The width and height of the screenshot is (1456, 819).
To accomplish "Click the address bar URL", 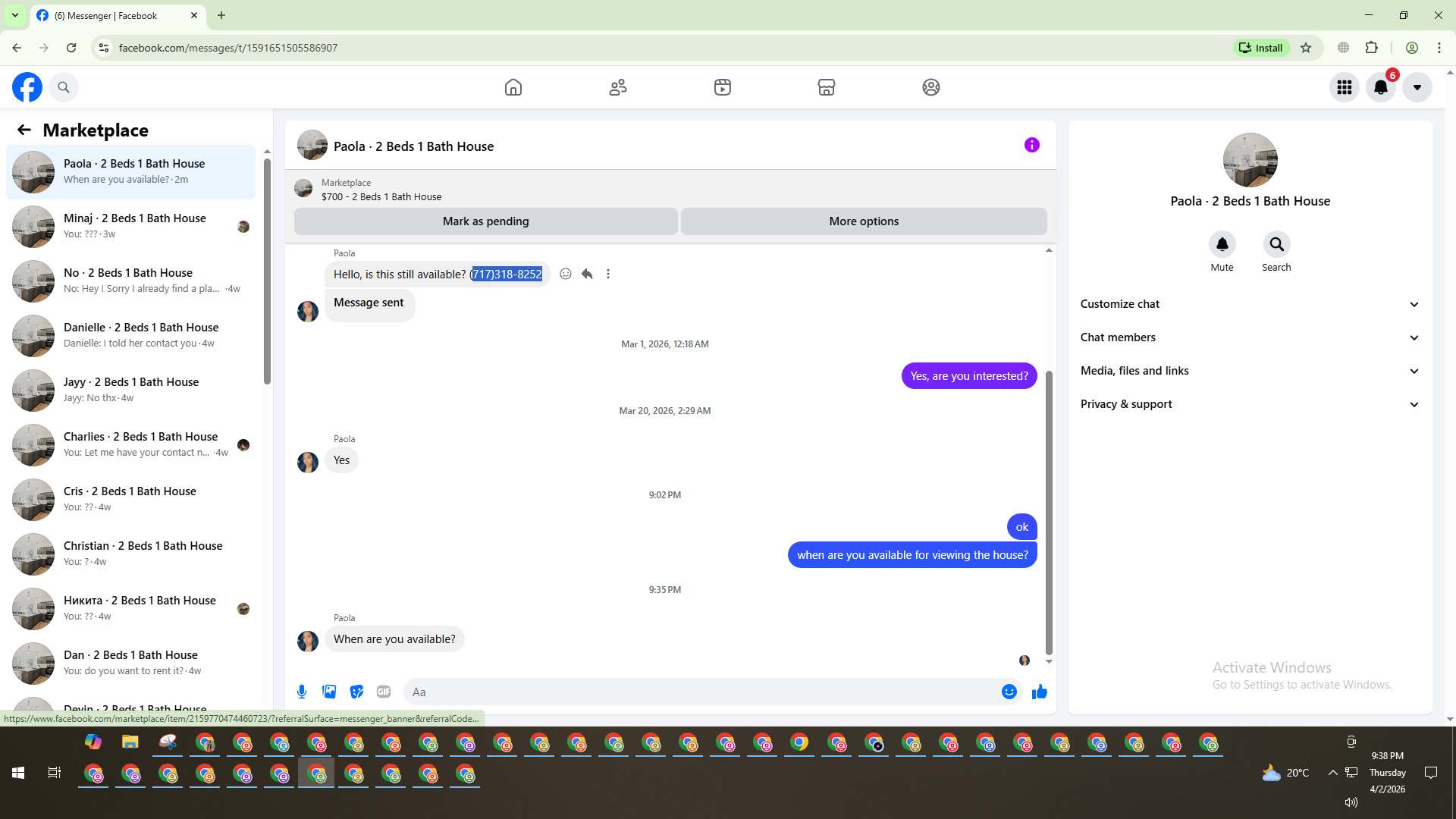I will [228, 48].
